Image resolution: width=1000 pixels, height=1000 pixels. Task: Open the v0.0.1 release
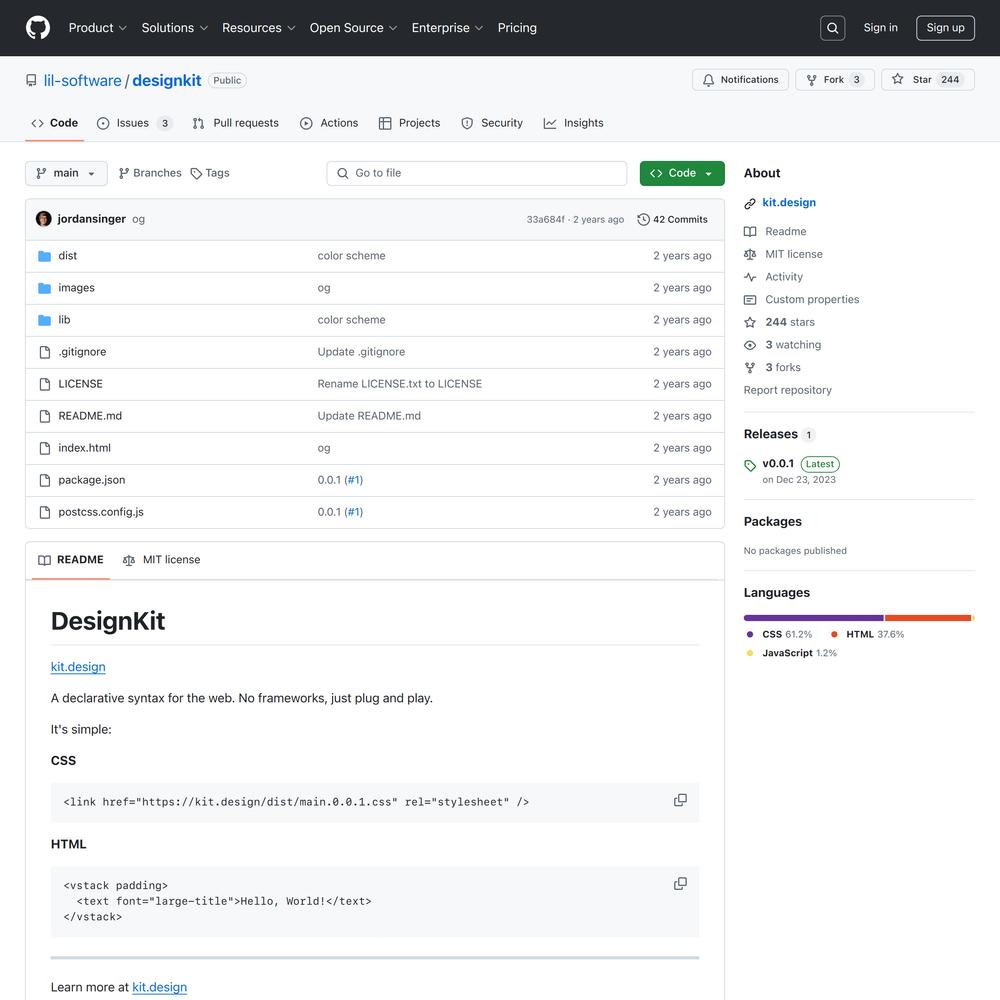click(778, 464)
